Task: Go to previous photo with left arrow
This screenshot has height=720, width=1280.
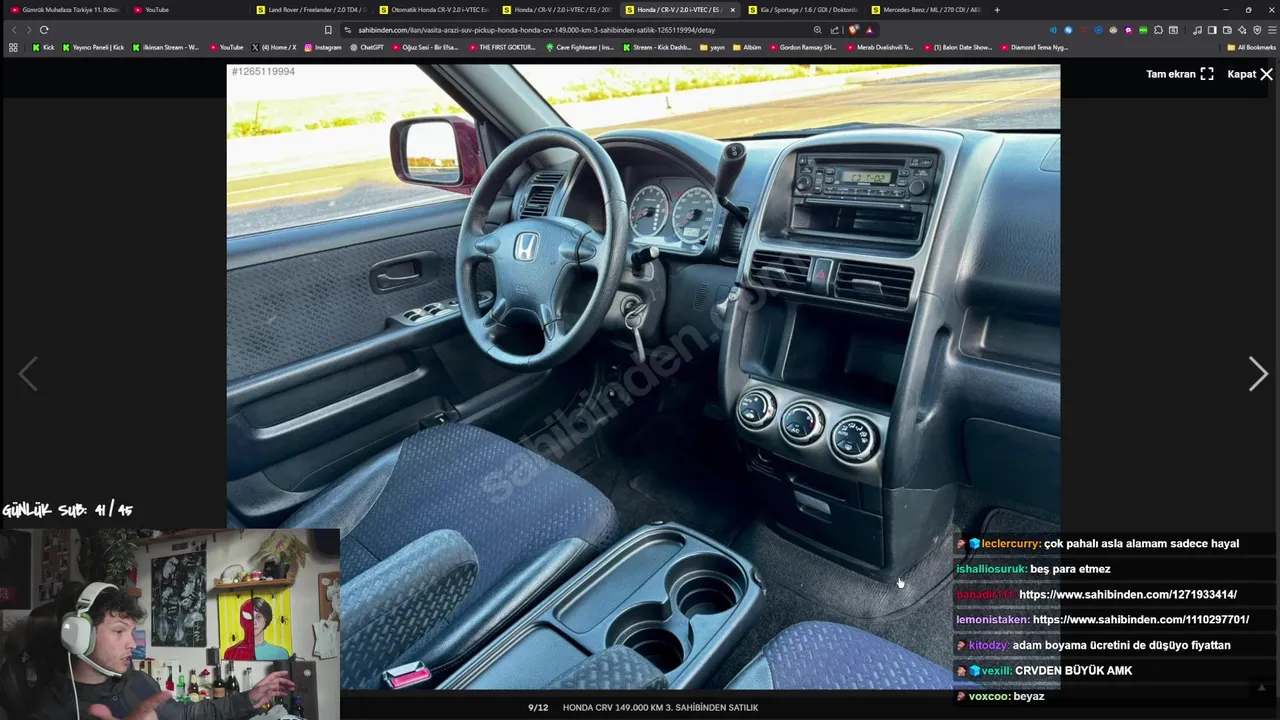Action: point(28,373)
